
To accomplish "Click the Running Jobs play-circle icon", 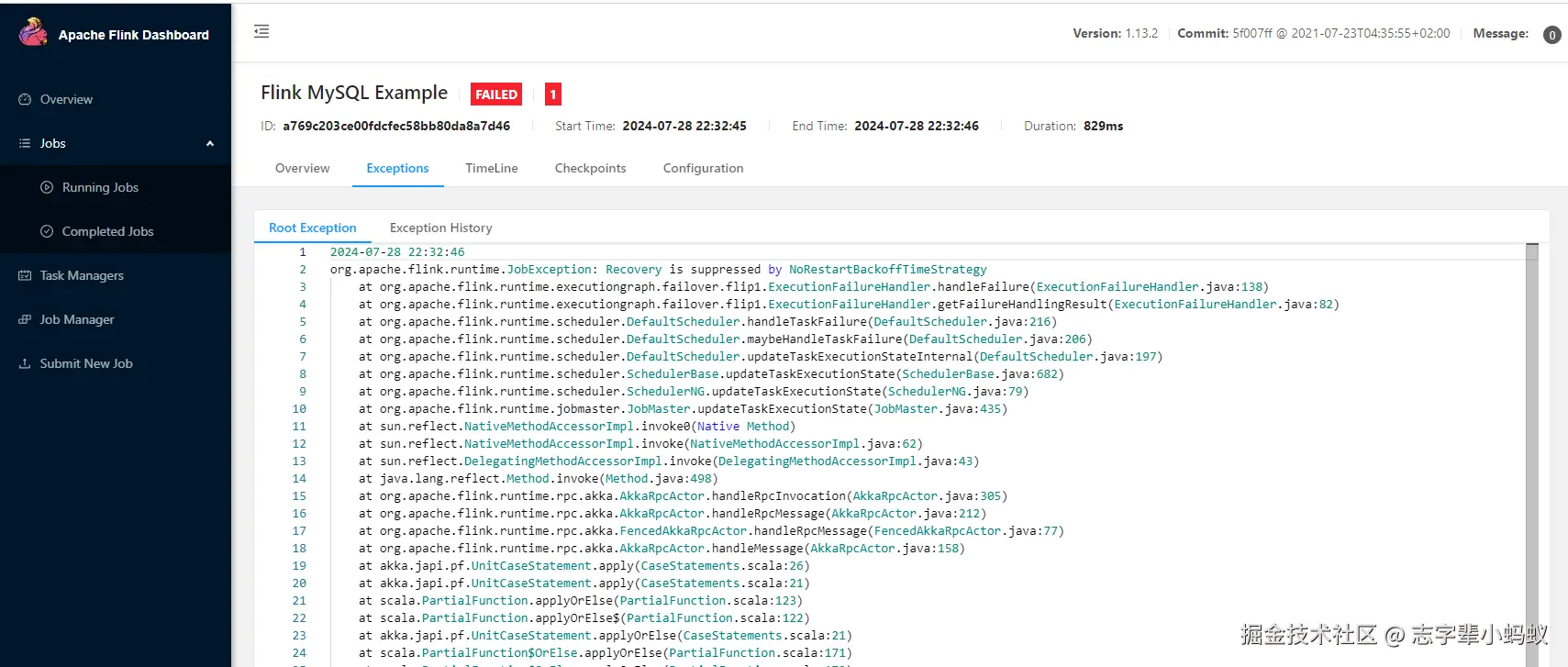I will pyautogui.click(x=47, y=187).
